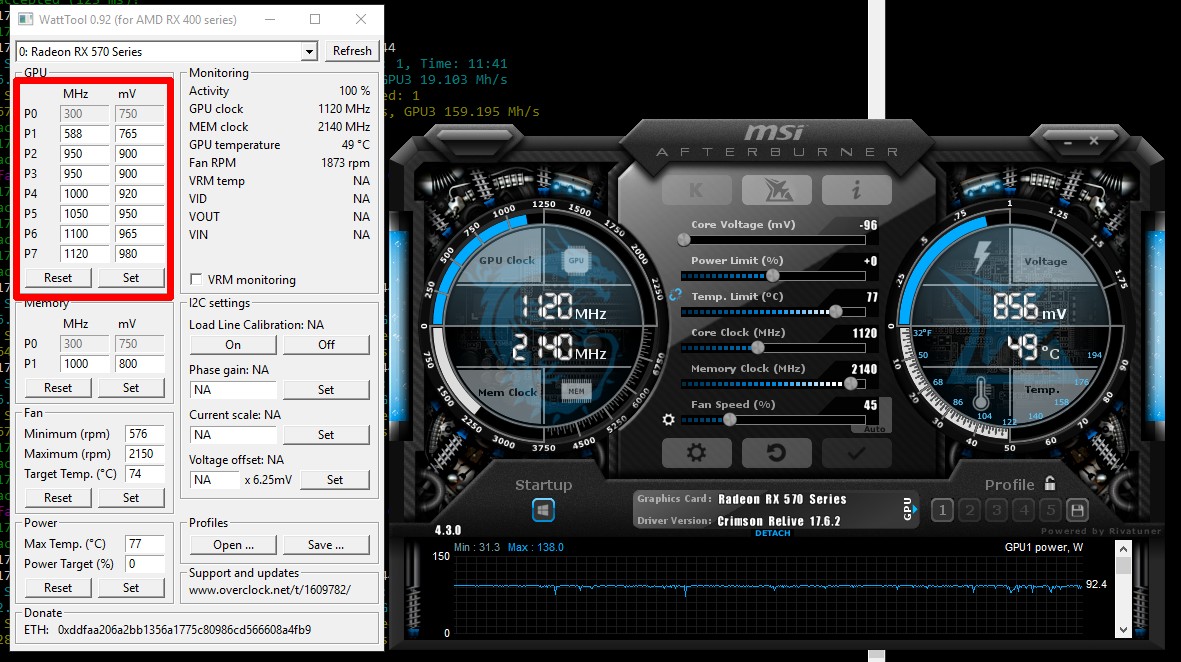
Task: Click the link icon beside Temp. Limit
Action: coord(675,295)
